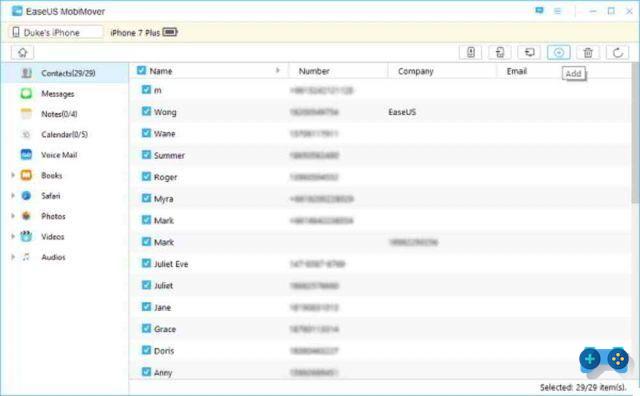The width and height of the screenshot is (640, 396).
Task: Open Notes(0/4) category
Action: [59, 114]
